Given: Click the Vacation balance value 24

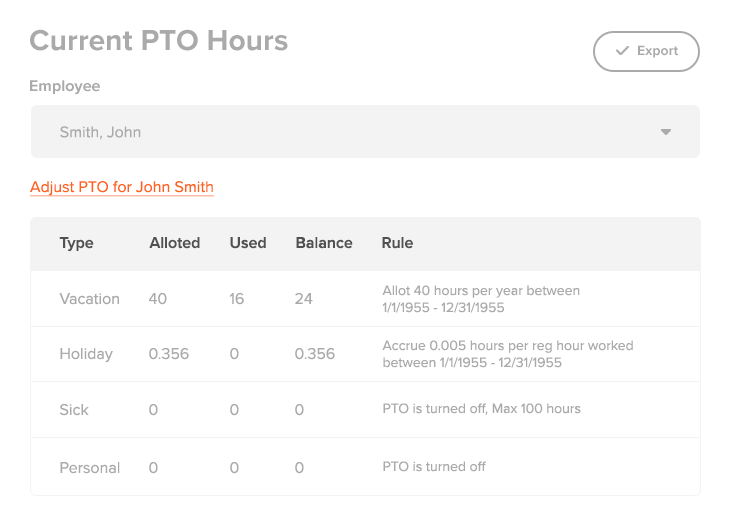Looking at the screenshot, I should pos(304,299).
